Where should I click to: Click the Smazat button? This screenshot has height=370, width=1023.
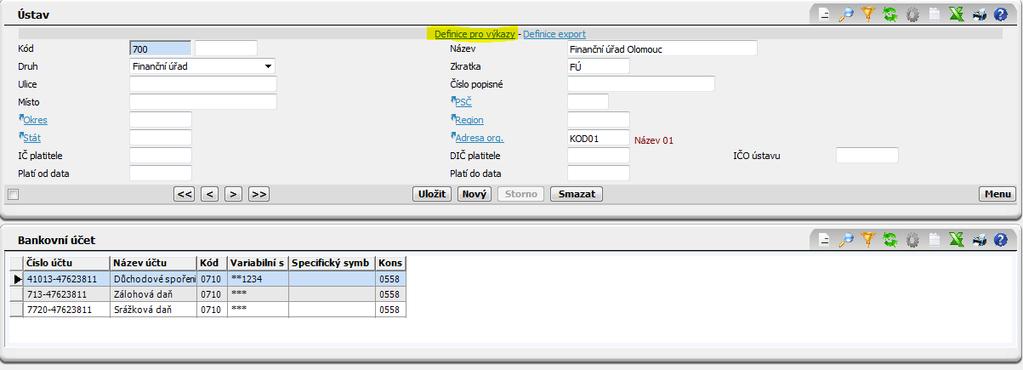577,194
